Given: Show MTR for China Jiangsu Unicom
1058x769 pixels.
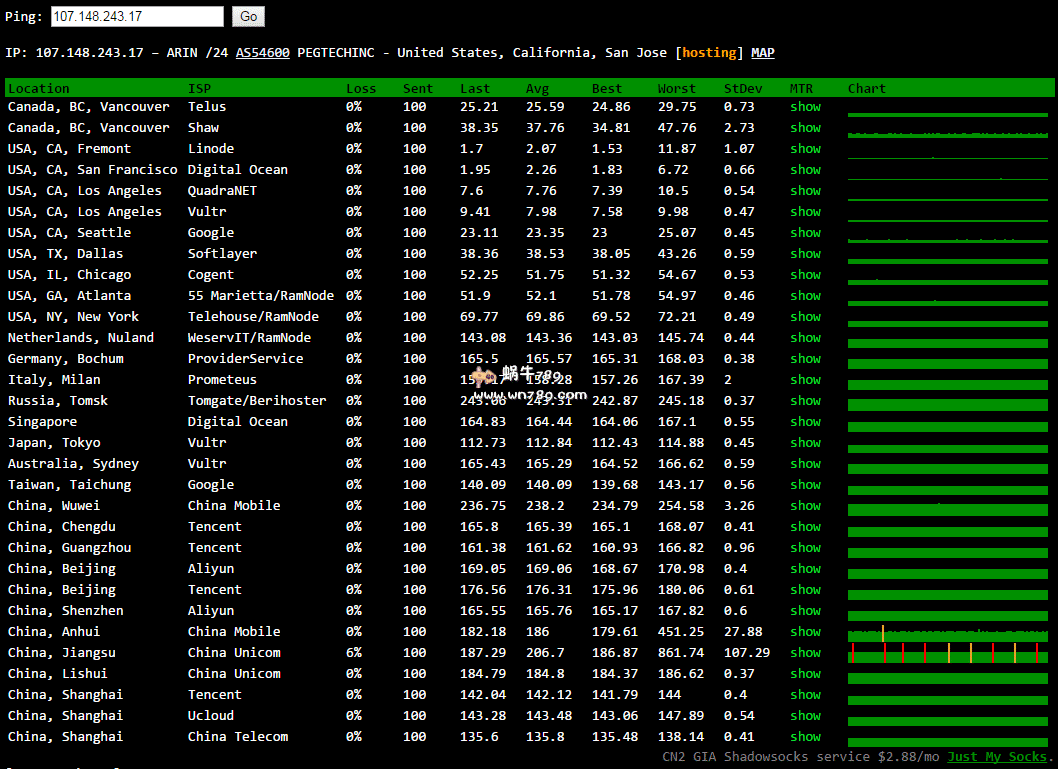Looking at the screenshot, I should click(805, 653).
